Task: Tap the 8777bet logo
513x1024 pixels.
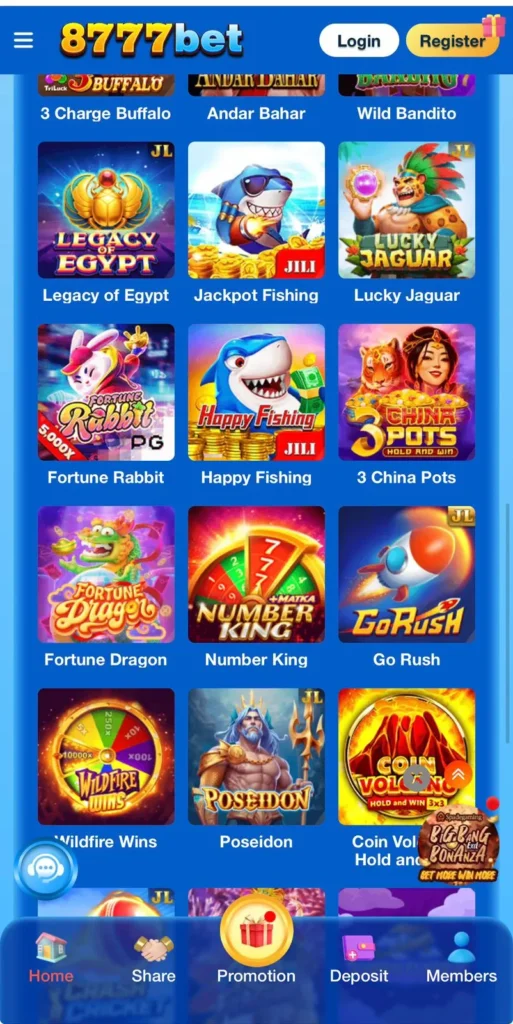Action: (151, 39)
